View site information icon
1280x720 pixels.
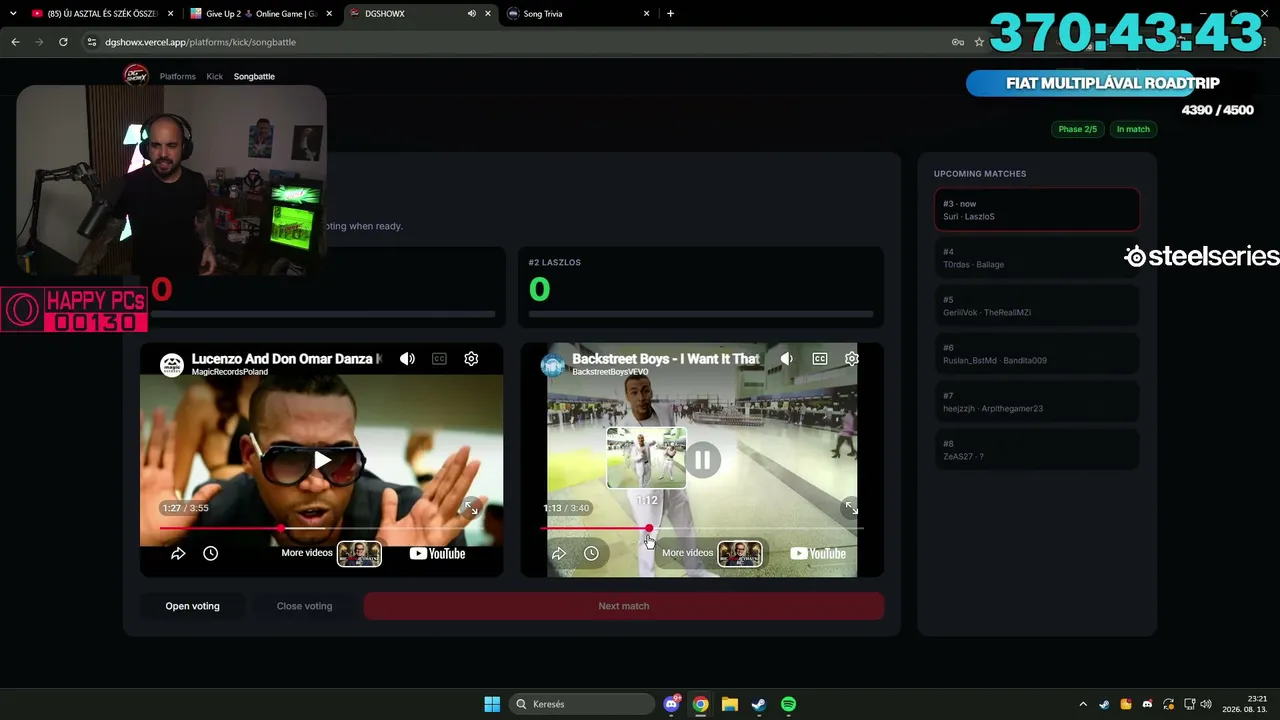pyautogui.click(x=92, y=42)
